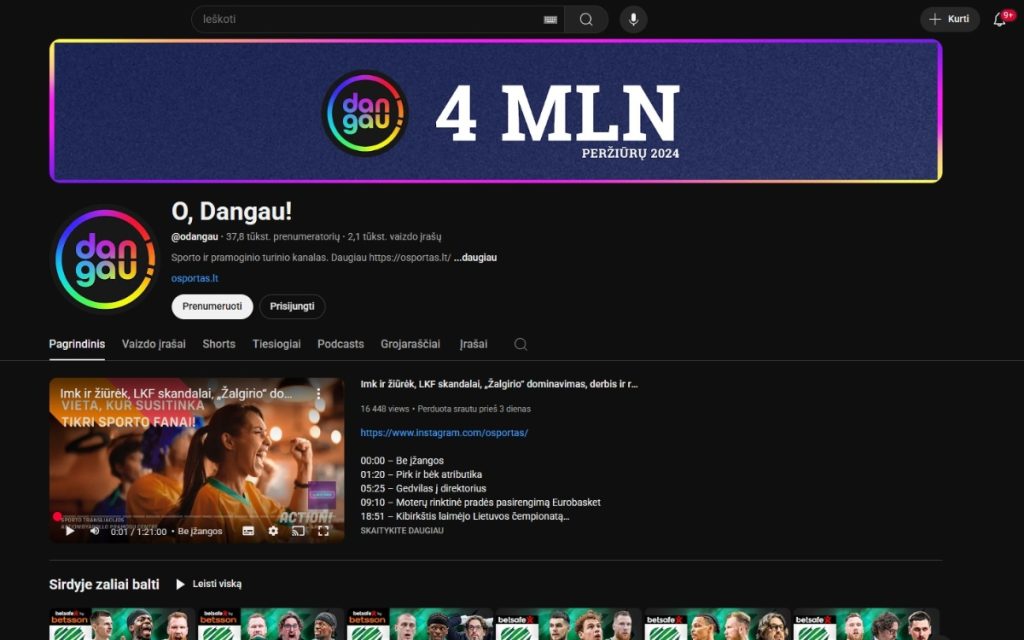Search within the channel using the magnifier icon
The height and width of the screenshot is (640, 1024).
(520, 344)
